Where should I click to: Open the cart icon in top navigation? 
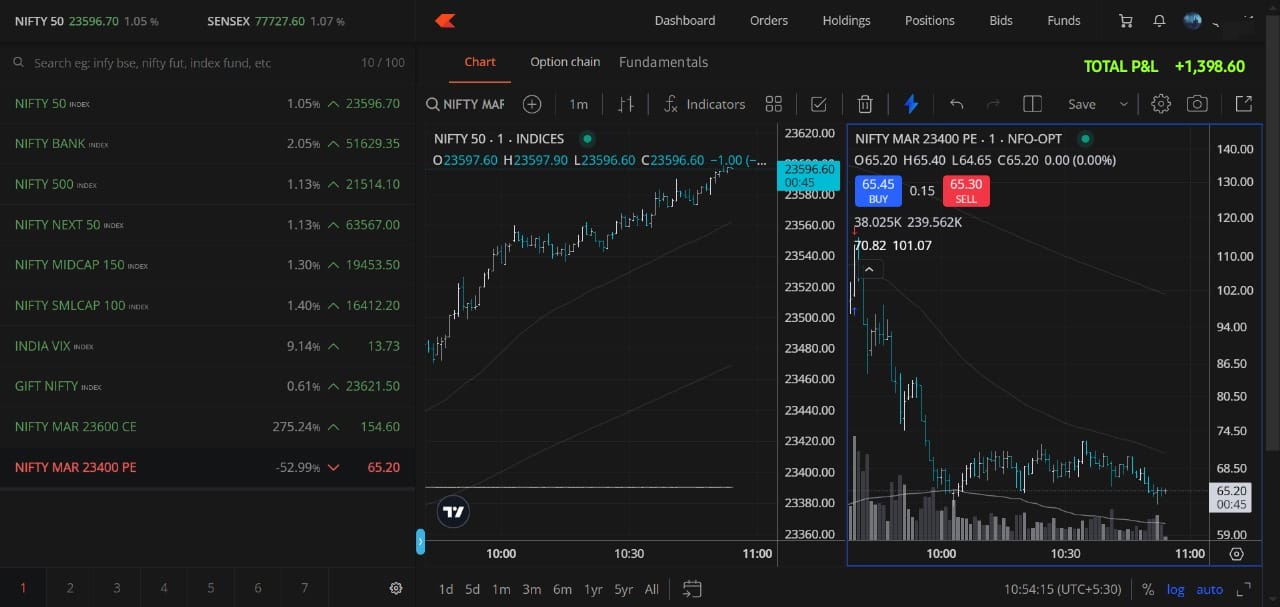[x=1126, y=21]
